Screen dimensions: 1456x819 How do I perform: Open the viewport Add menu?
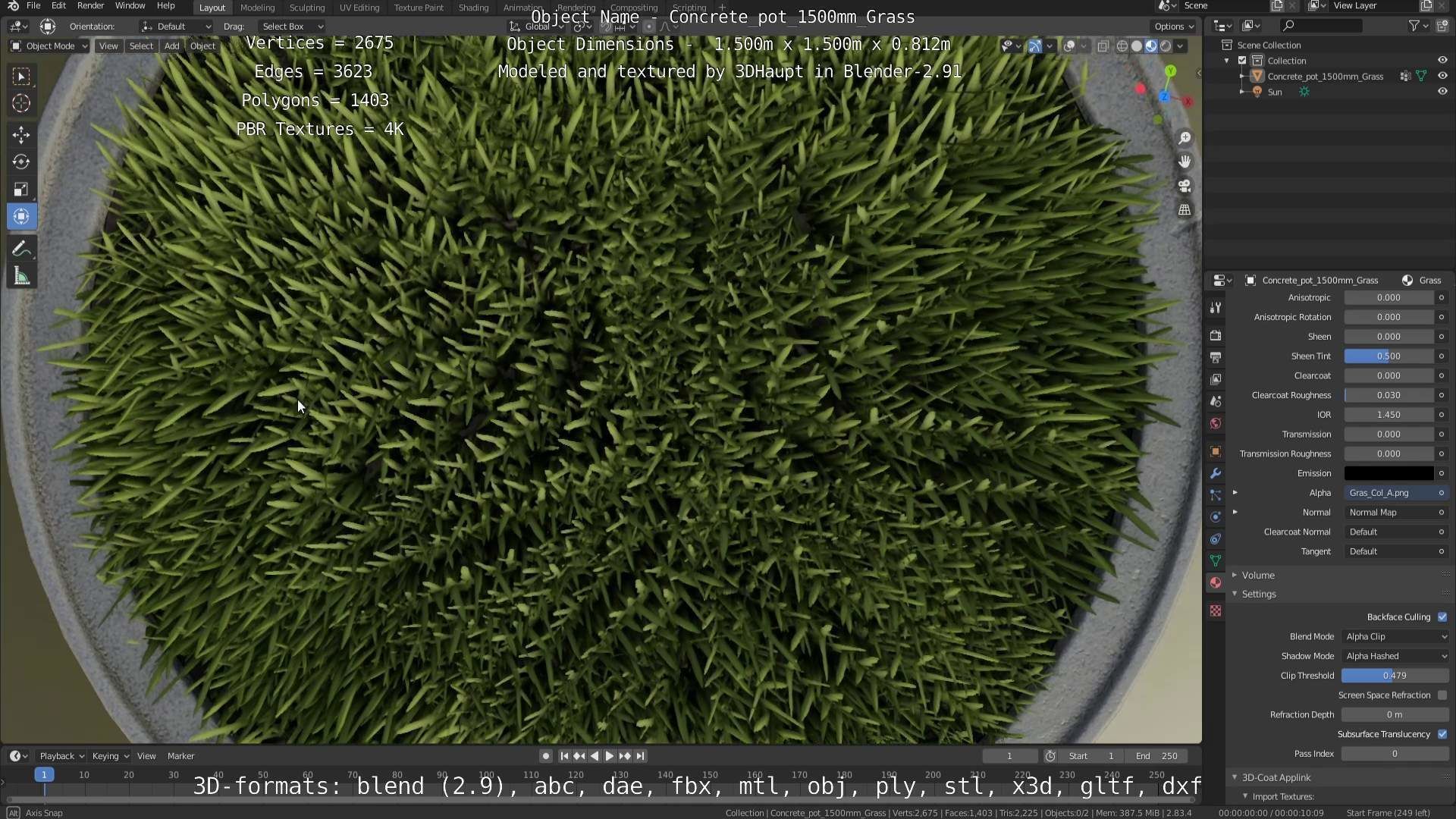(x=172, y=46)
